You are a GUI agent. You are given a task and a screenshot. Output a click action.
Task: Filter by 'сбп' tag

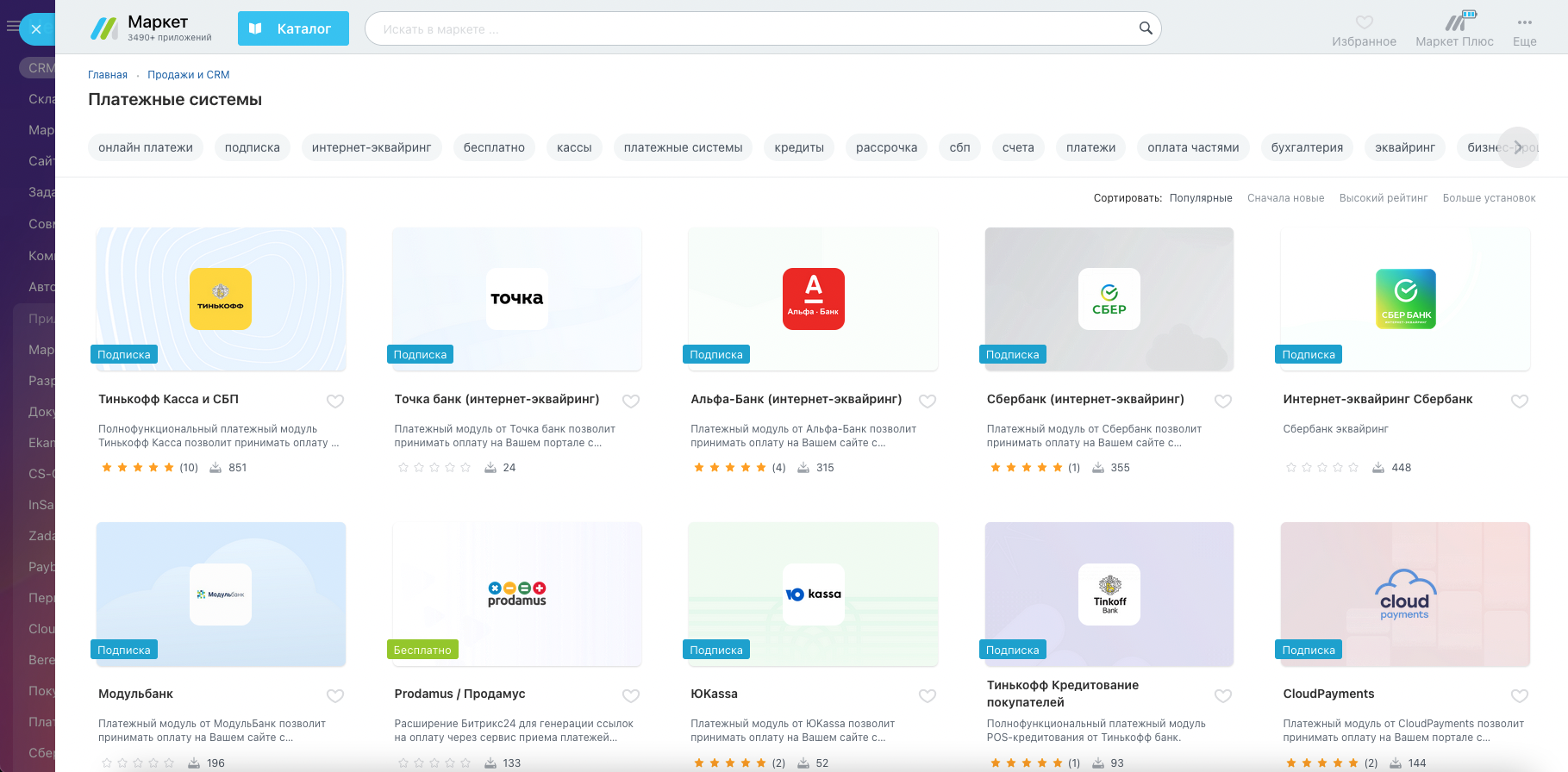pyautogui.click(x=960, y=147)
